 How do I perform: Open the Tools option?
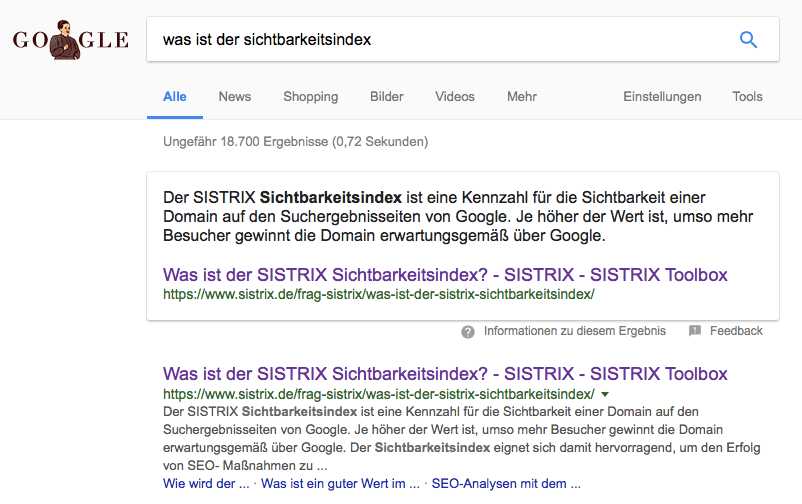(747, 97)
